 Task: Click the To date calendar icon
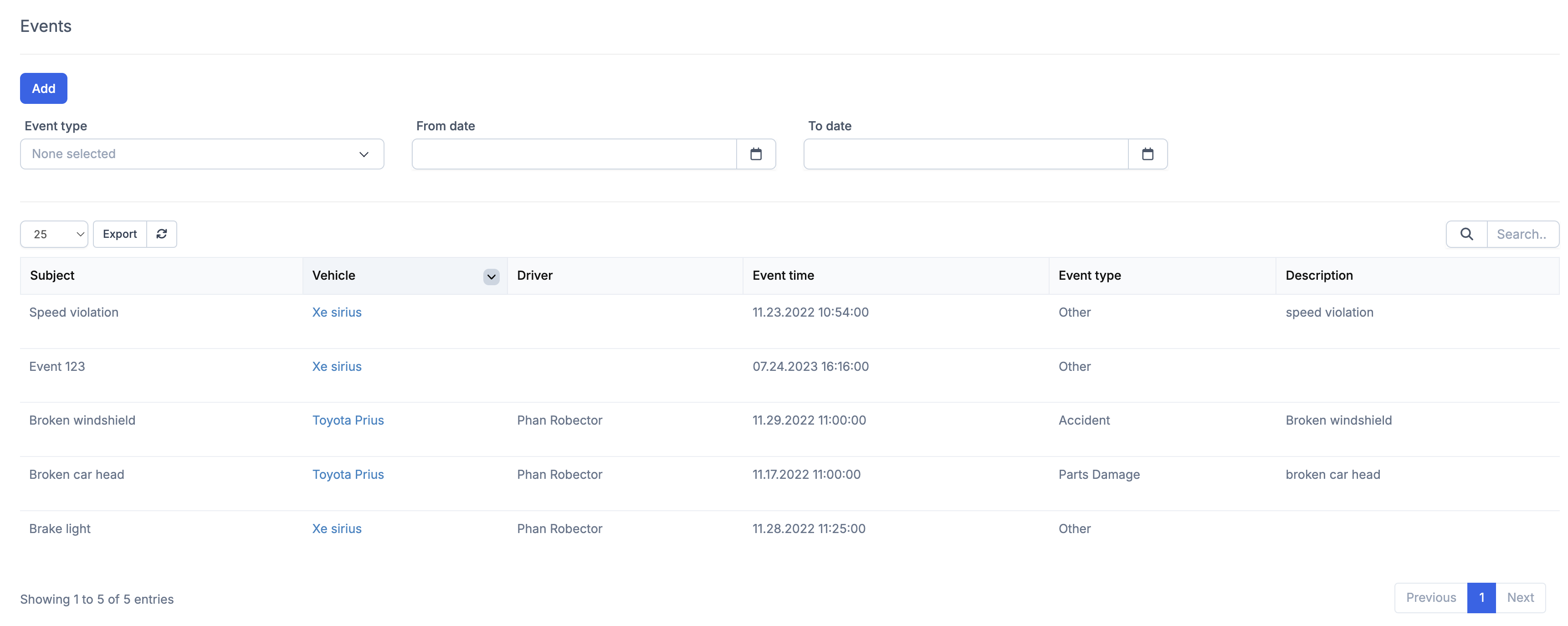click(1147, 154)
